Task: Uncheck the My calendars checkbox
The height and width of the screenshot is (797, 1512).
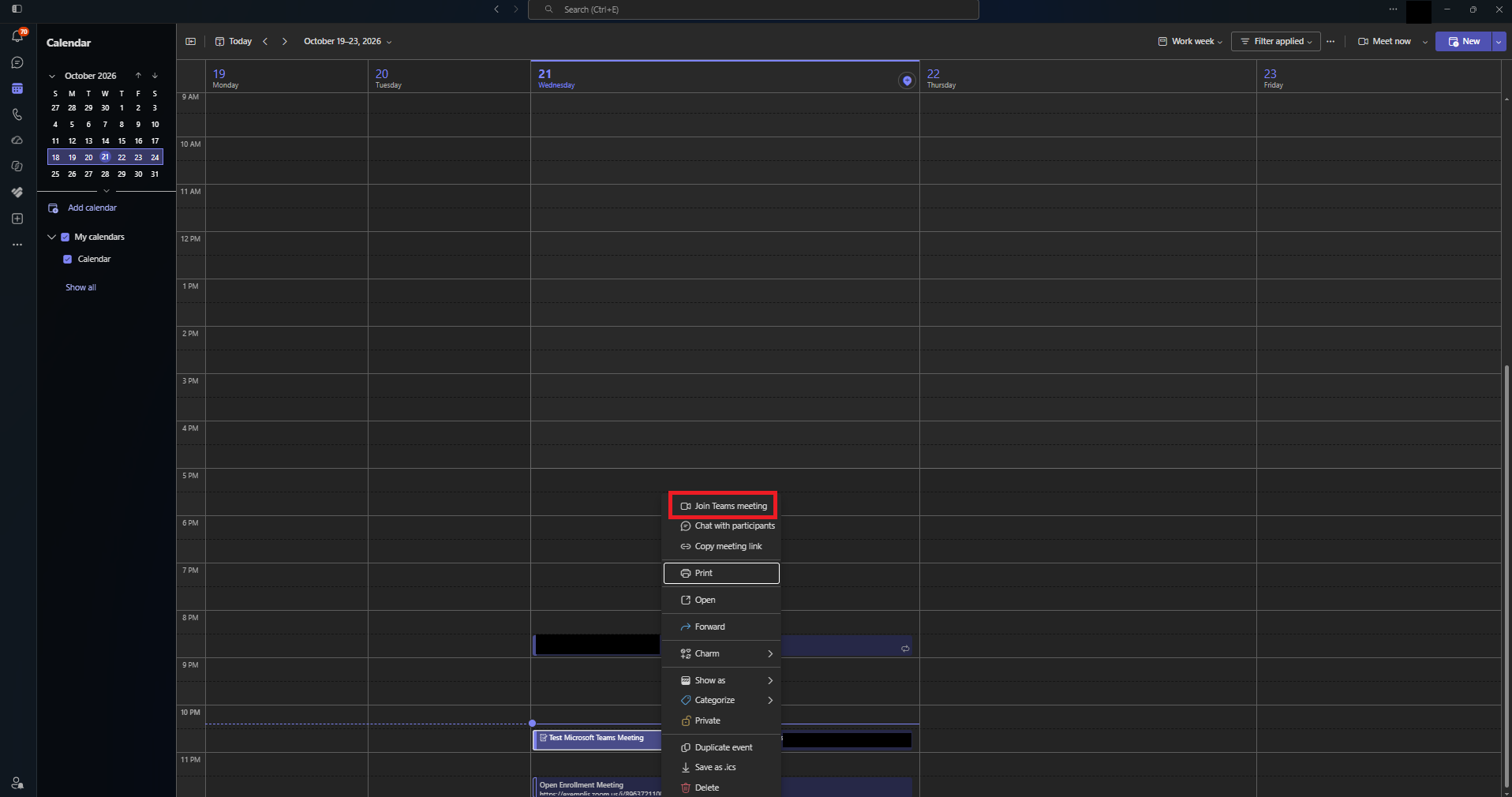Action: coord(65,237)
